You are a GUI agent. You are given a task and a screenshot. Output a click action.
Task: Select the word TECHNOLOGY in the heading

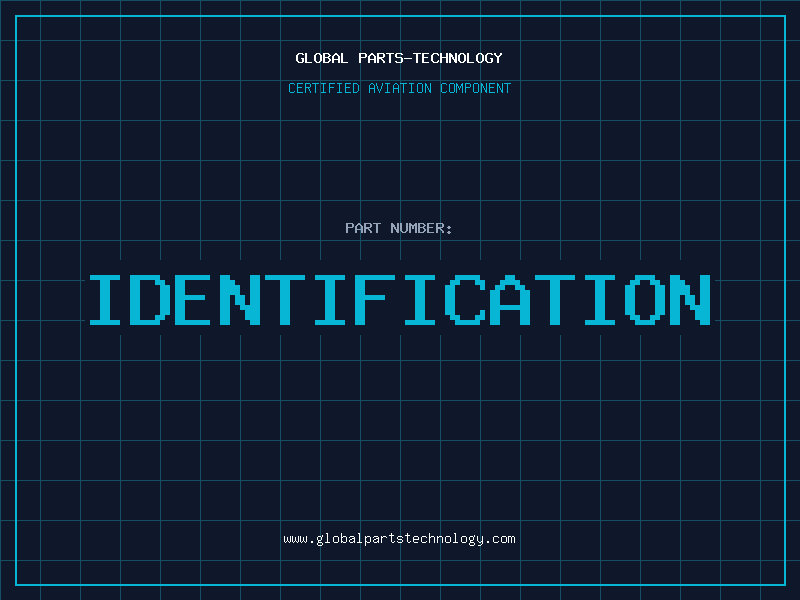(x=458, y=58)
